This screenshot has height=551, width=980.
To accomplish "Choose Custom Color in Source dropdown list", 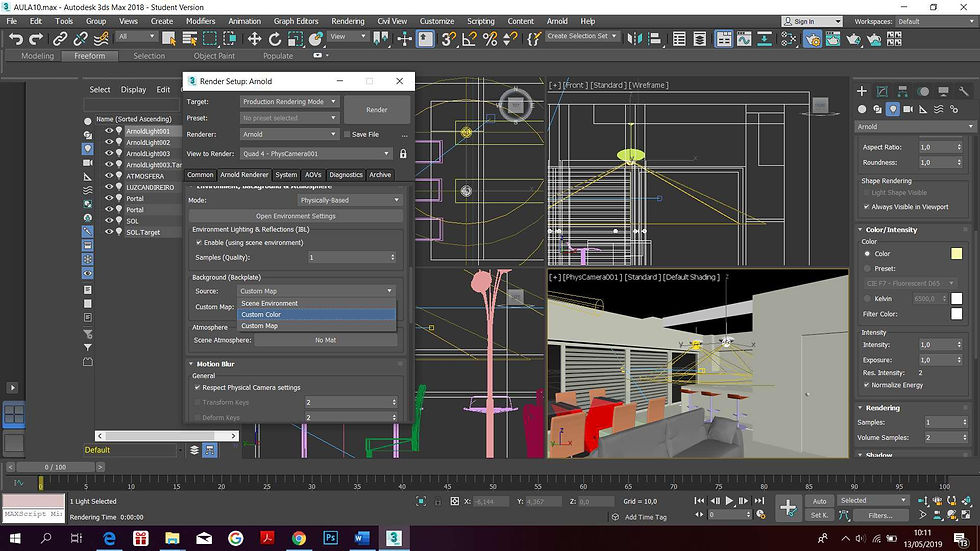I will [316, 314].
